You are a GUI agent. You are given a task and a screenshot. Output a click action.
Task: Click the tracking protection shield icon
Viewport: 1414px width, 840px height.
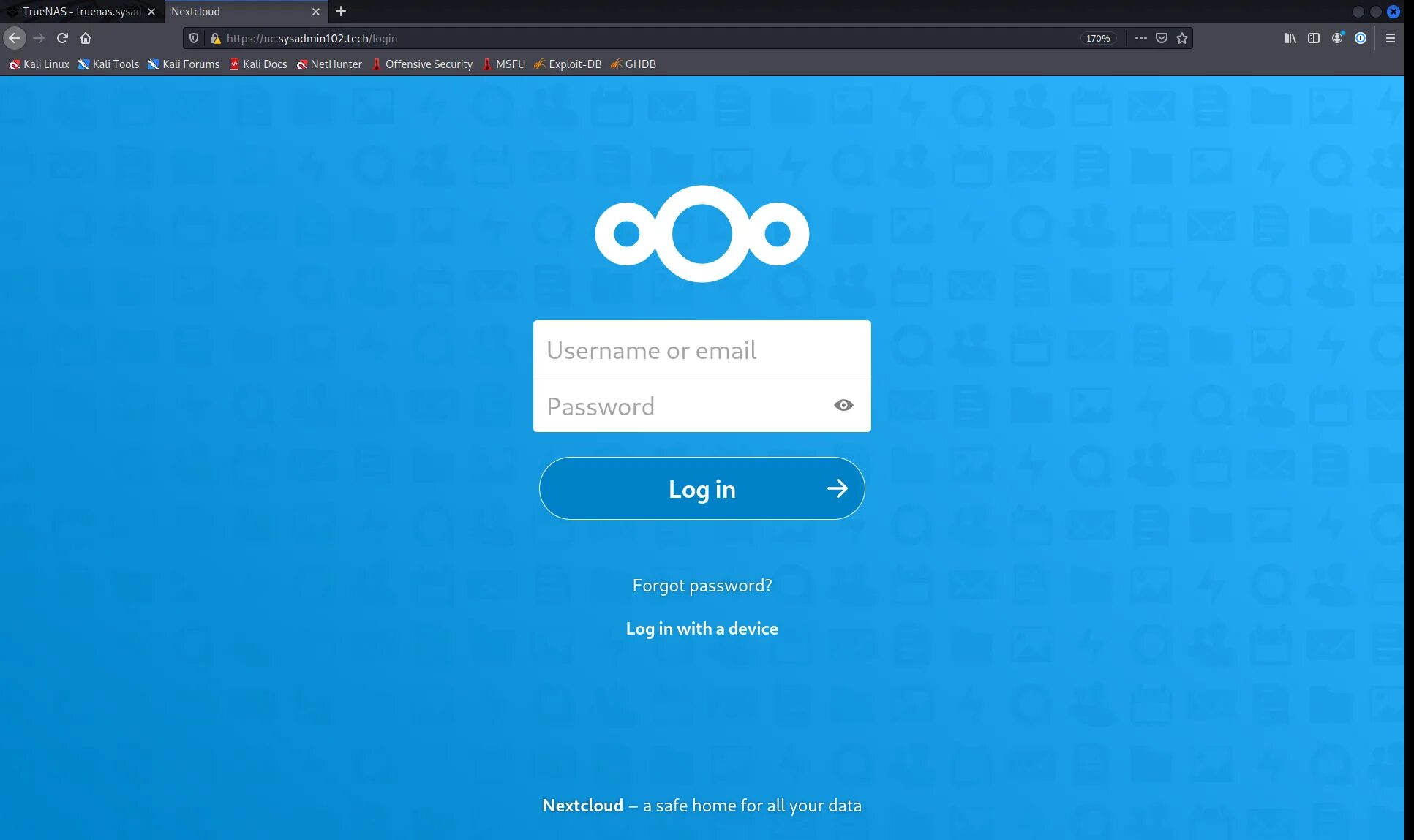194,38
